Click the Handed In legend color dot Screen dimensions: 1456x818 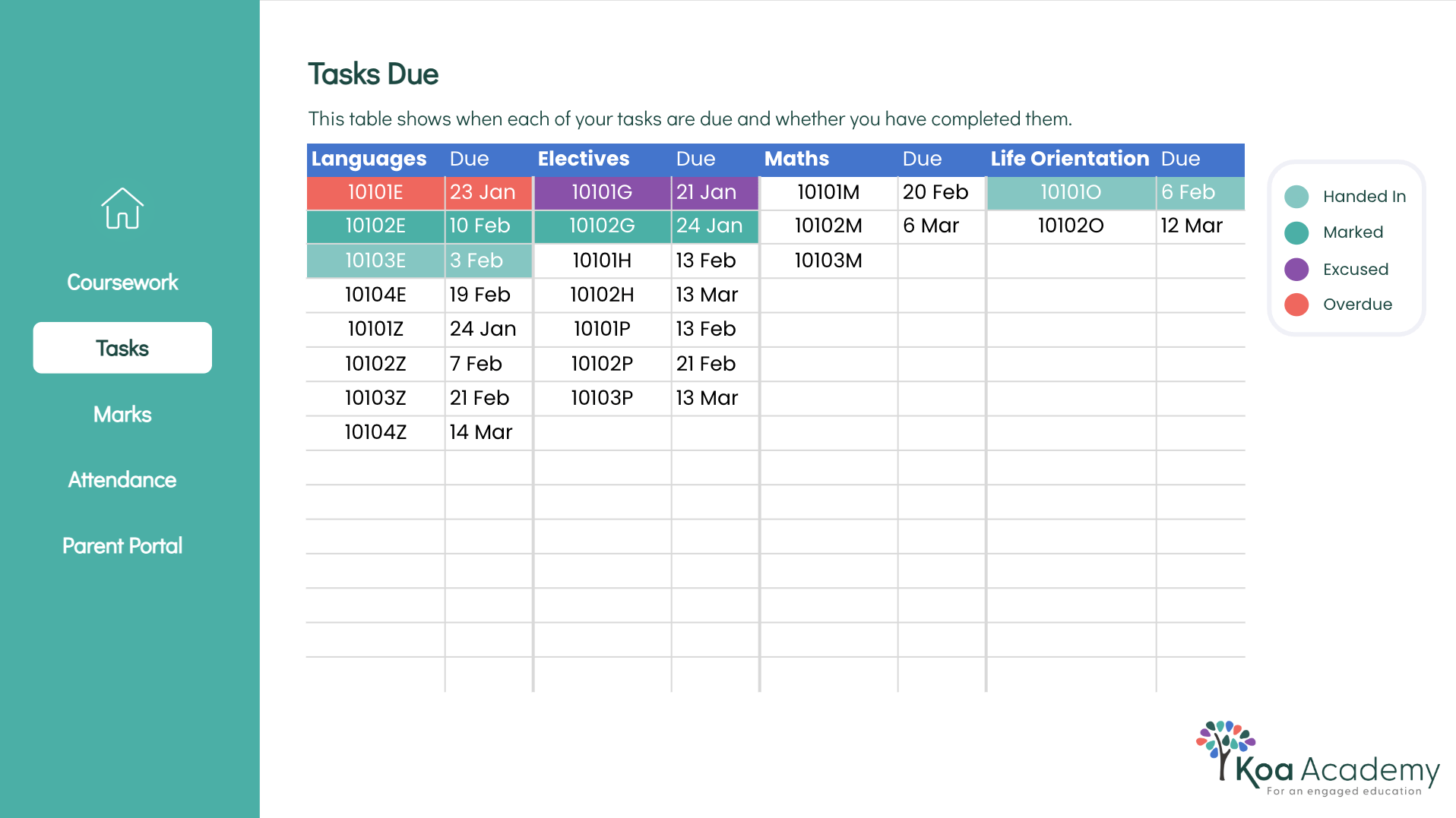1296,197
